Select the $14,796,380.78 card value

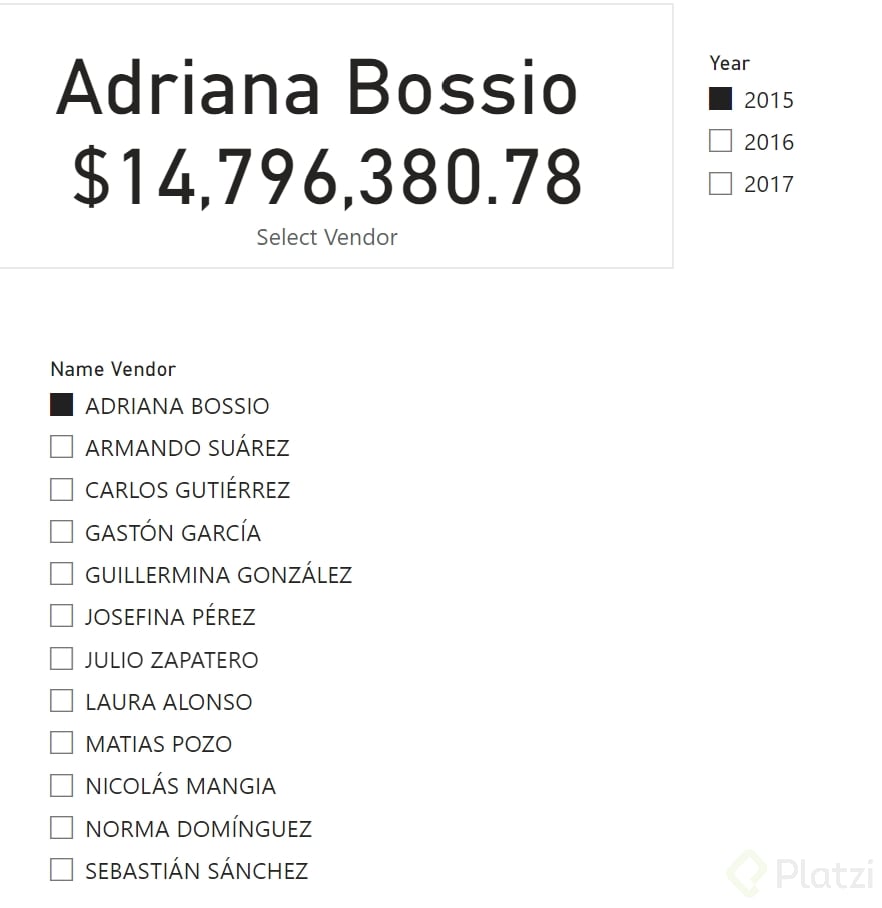coord(327,177)
